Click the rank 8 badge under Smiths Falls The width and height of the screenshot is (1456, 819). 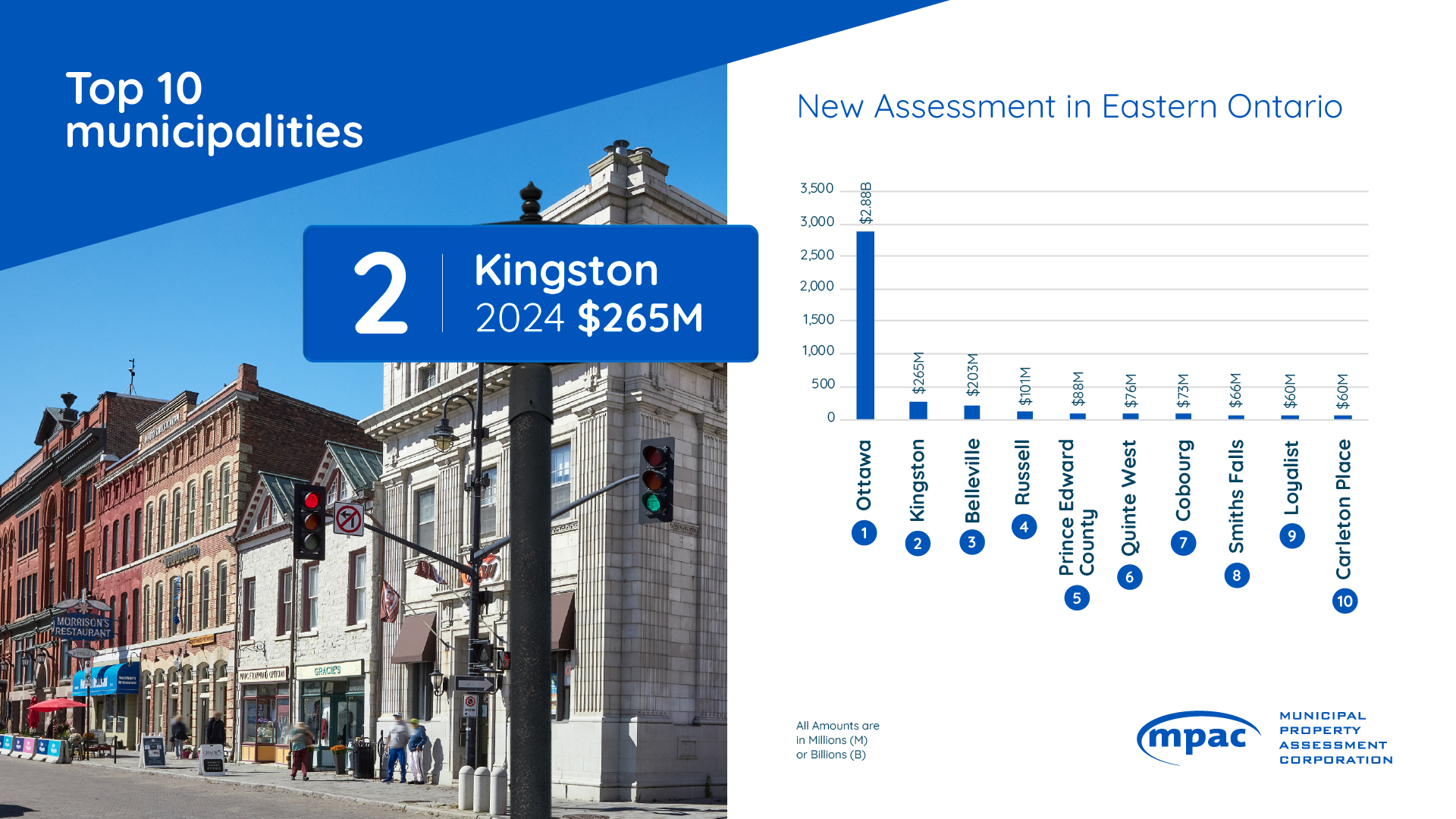(x=1237, y=576)
